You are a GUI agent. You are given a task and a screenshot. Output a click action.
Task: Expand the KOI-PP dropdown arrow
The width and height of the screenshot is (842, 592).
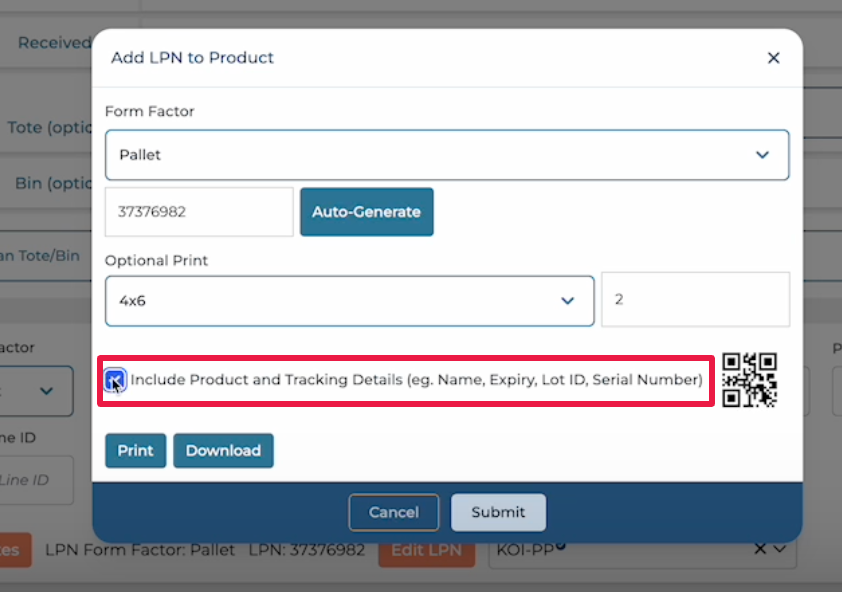point(780,549)
